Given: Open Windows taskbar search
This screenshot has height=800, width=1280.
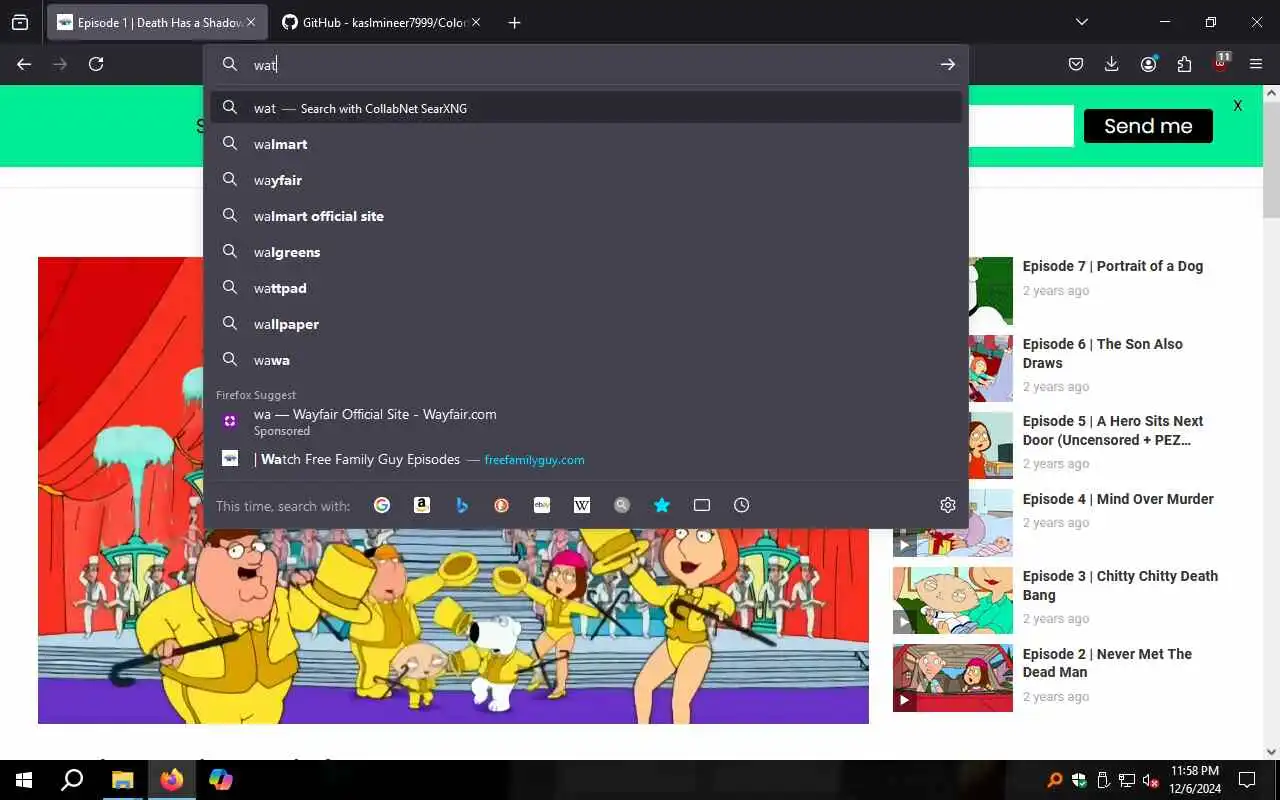Looking at the screenshot, I should (x=72, y=780).
